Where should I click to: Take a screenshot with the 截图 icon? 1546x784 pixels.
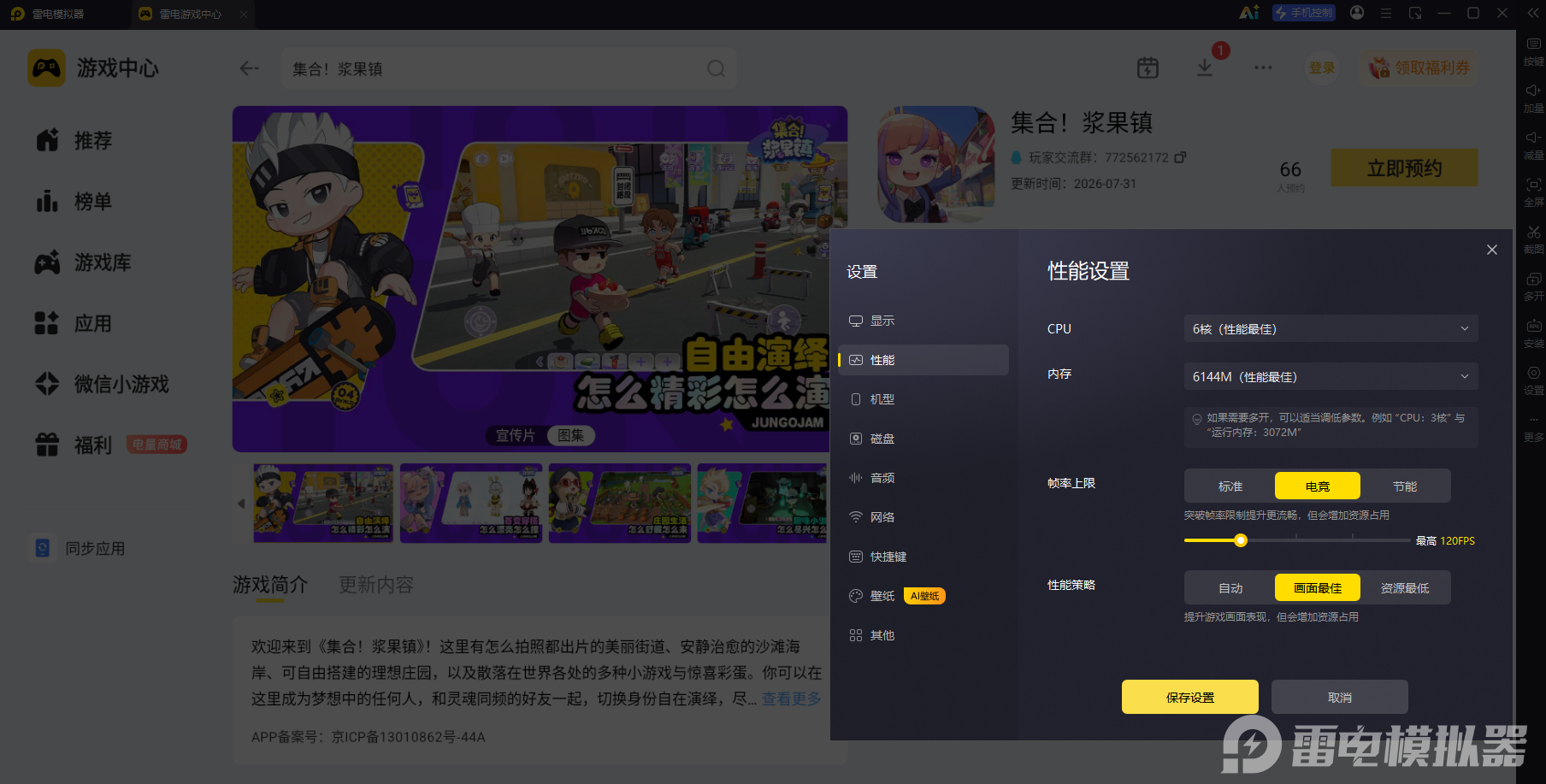point(1534,239)
